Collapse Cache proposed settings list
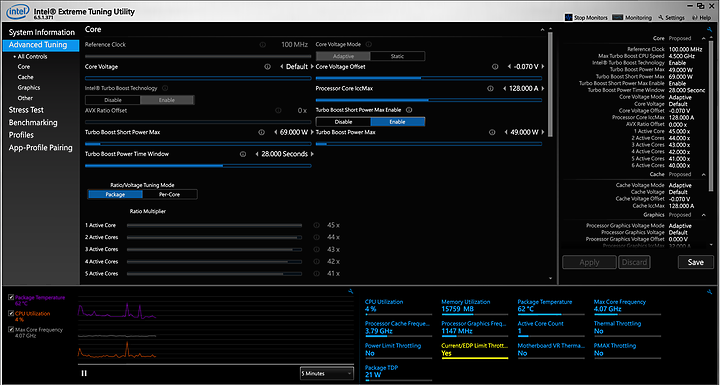This screenshot has width=720, height=385. (x=704, y=174)
